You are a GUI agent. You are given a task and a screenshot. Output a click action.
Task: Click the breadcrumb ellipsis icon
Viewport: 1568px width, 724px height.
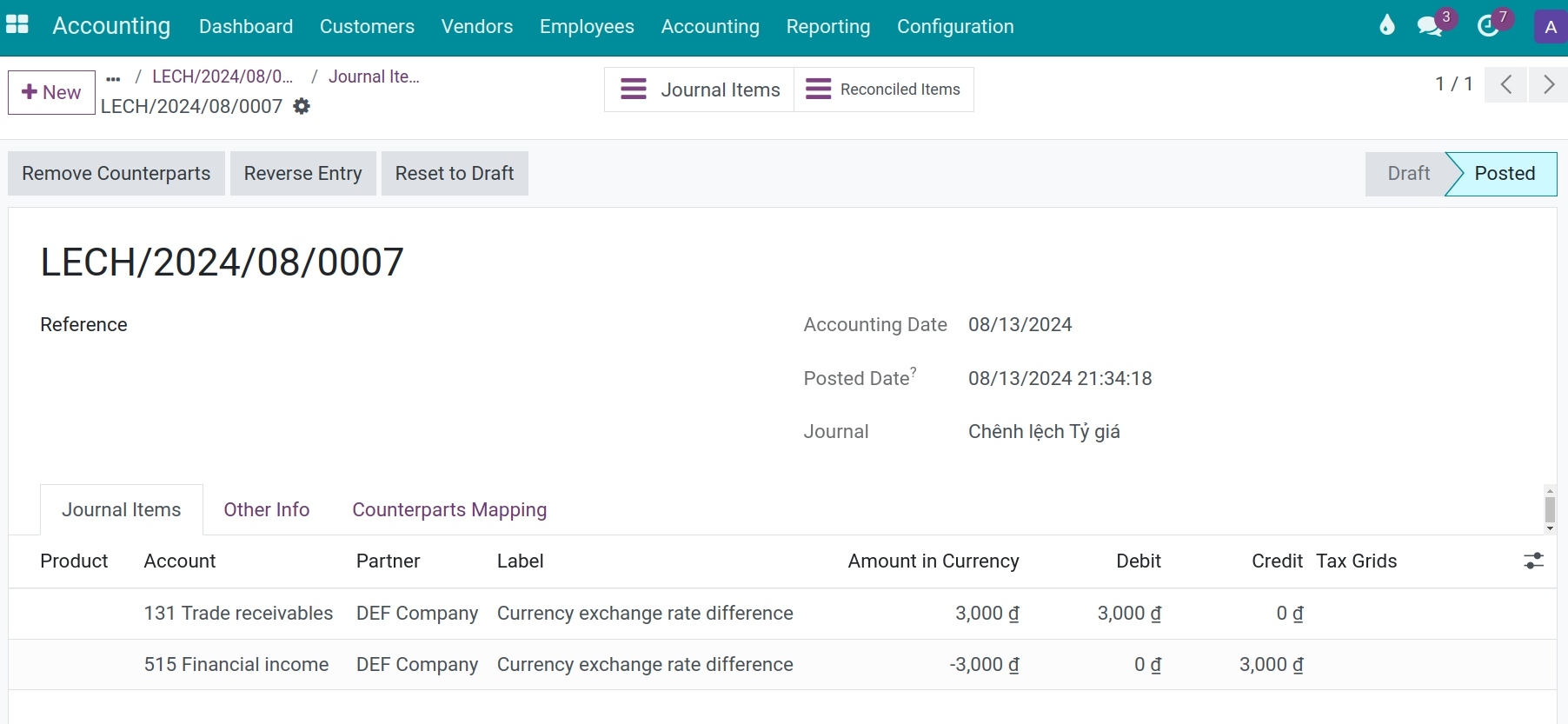point(113,78)
